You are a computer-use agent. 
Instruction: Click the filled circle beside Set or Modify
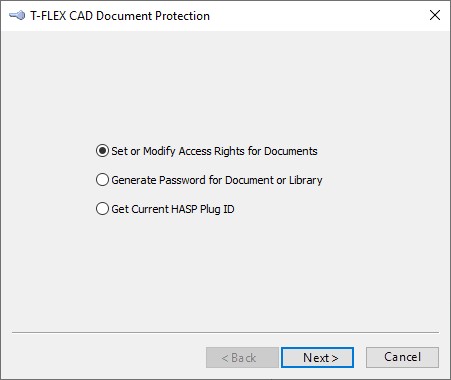pos(102,151)
